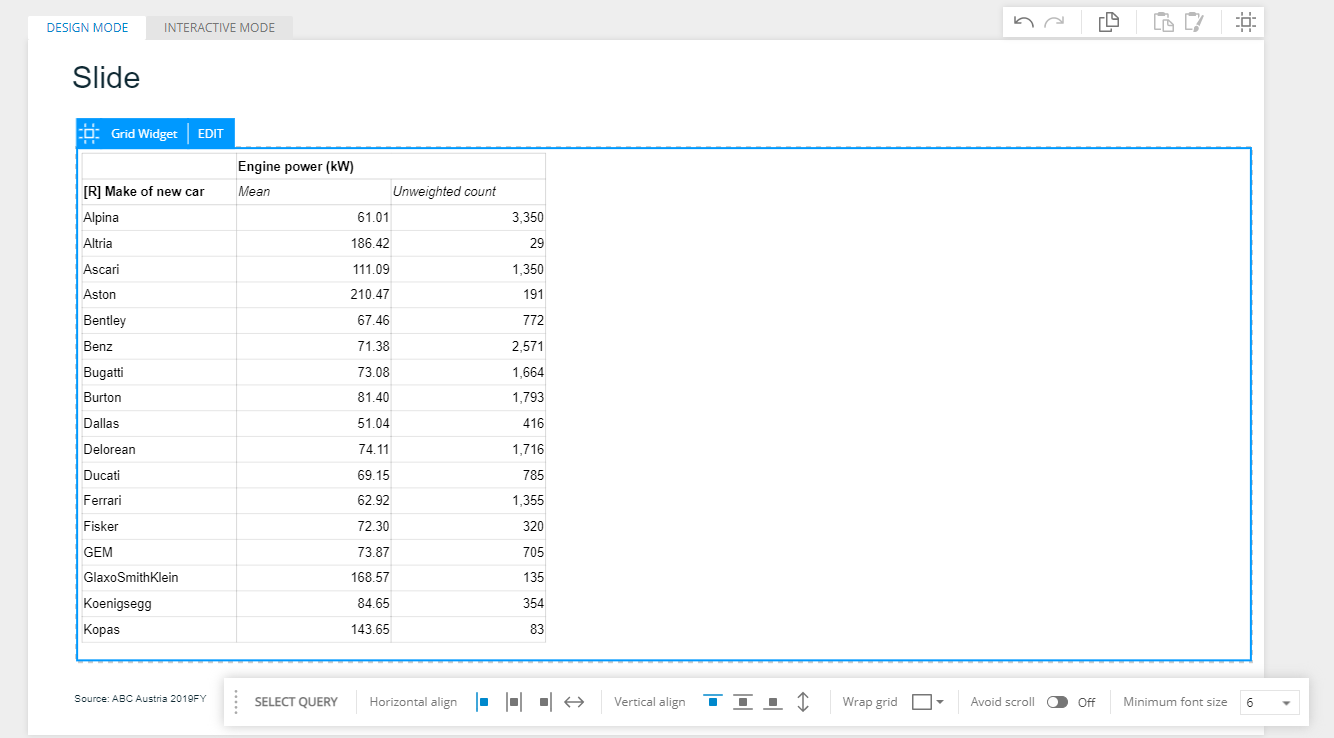1334x738 pixels.
Task: Select the Altria row label
Action: 98,243
